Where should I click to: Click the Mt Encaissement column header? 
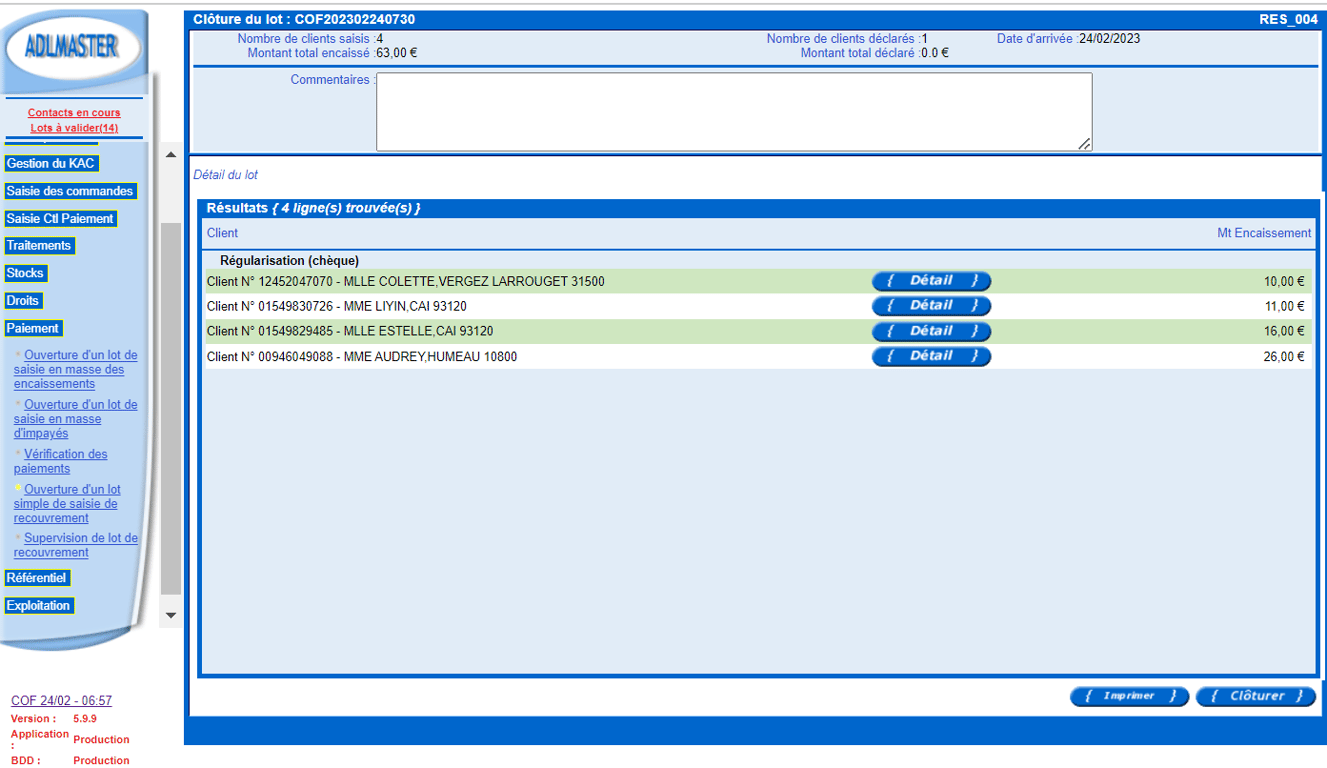point(1264,233)
